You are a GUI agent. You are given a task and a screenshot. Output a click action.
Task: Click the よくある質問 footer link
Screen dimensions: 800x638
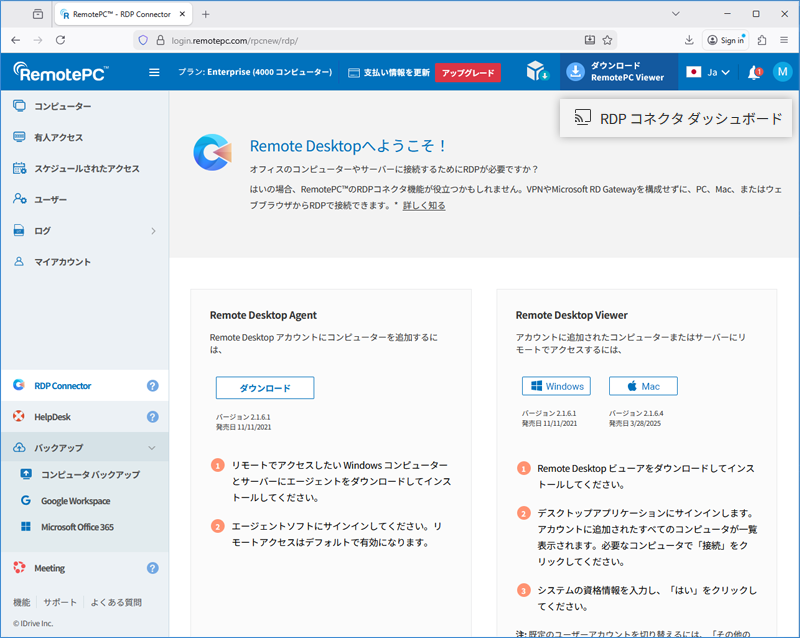[x=116, y=602]
